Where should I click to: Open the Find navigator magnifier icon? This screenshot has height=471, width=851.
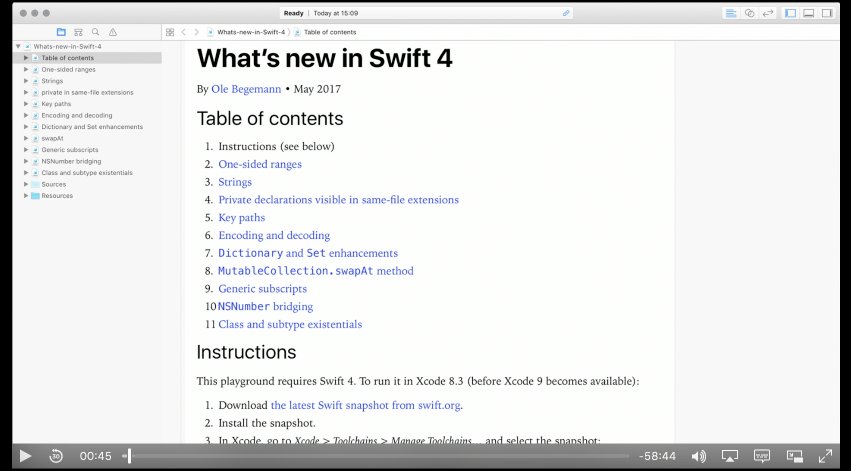[96, 32]
